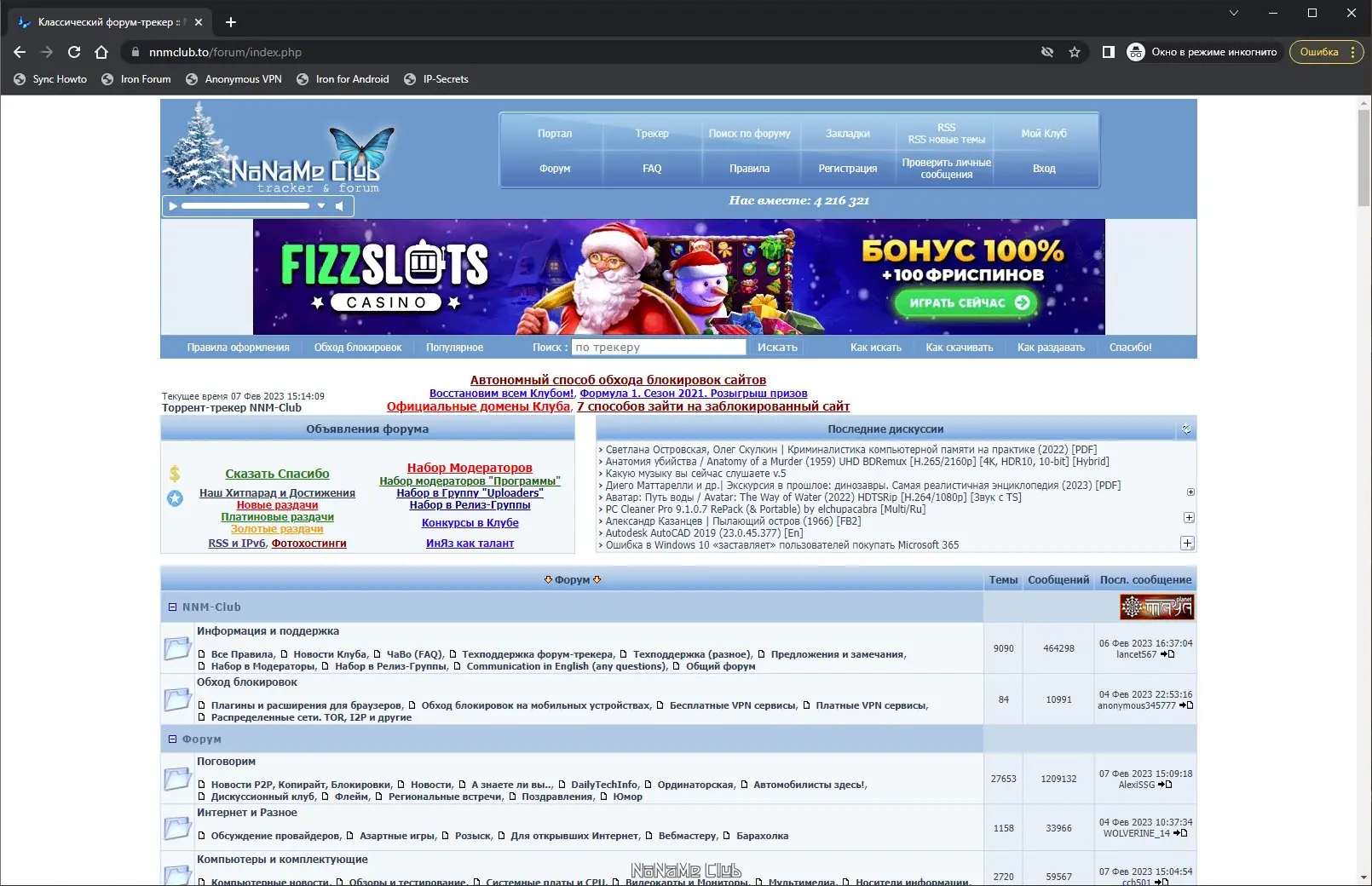
Task: Collapse the Форум section
Action: pos(174,739)
